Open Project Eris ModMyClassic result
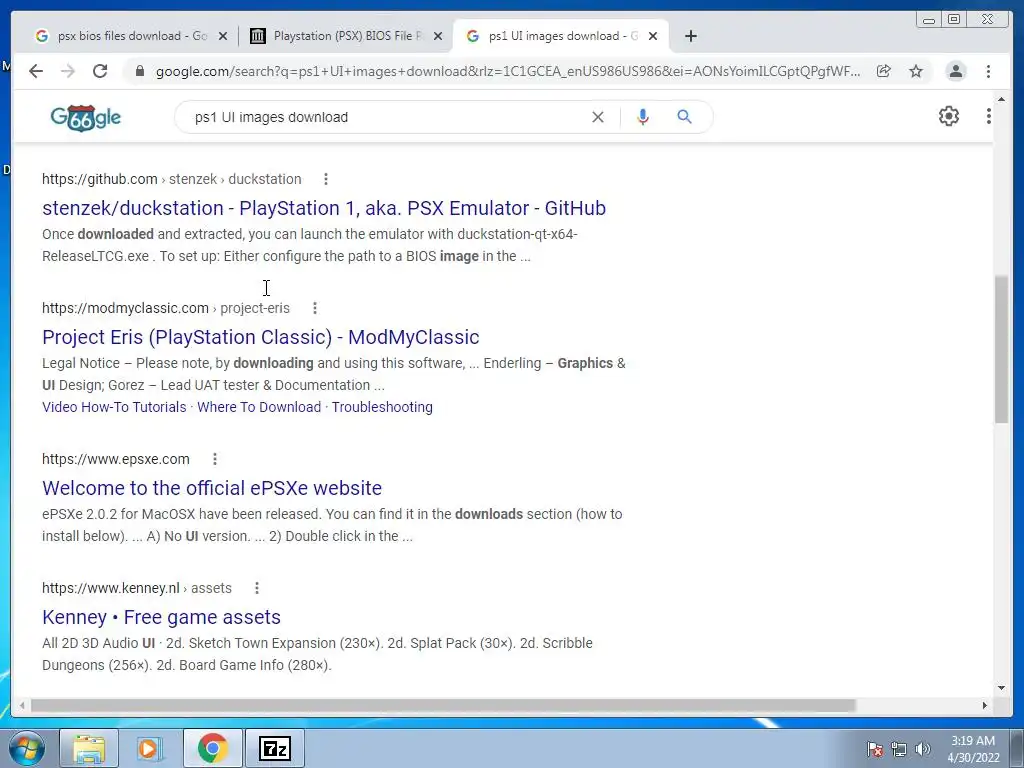 tap(261, 337)
